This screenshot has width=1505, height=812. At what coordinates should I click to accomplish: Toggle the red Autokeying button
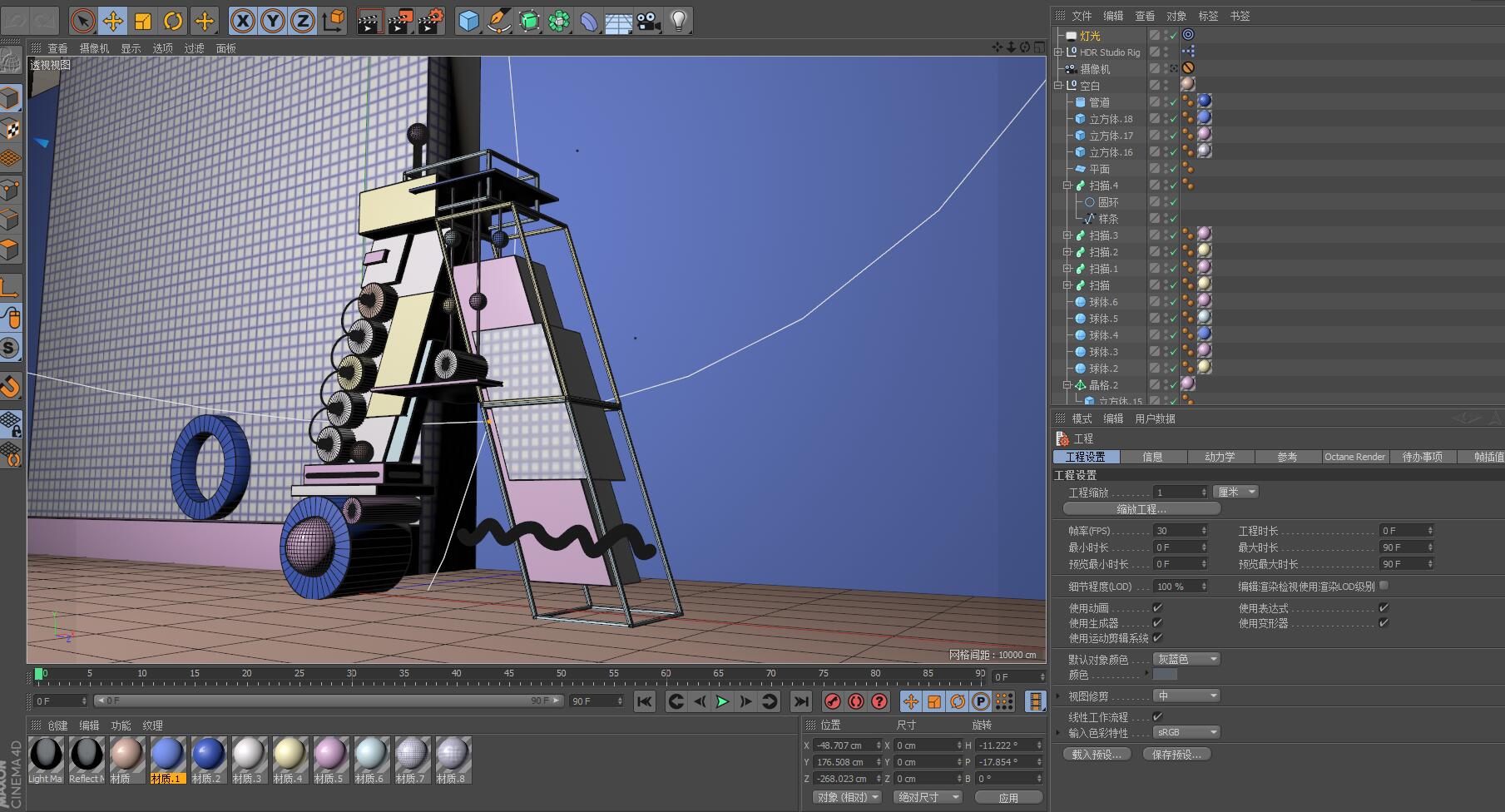pyautogui.click(x=856, y=701)
